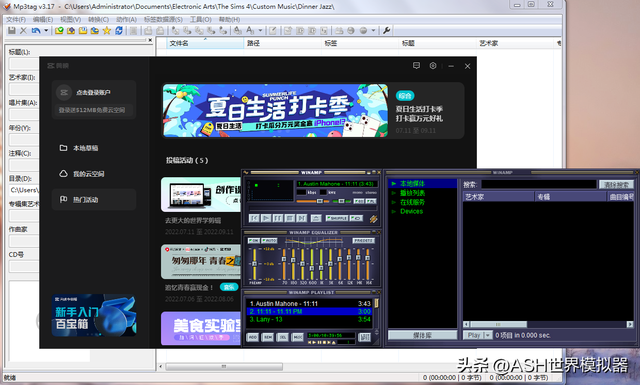Click Winamp next track button
Screen dimensions: 640x385
point(302,218)
